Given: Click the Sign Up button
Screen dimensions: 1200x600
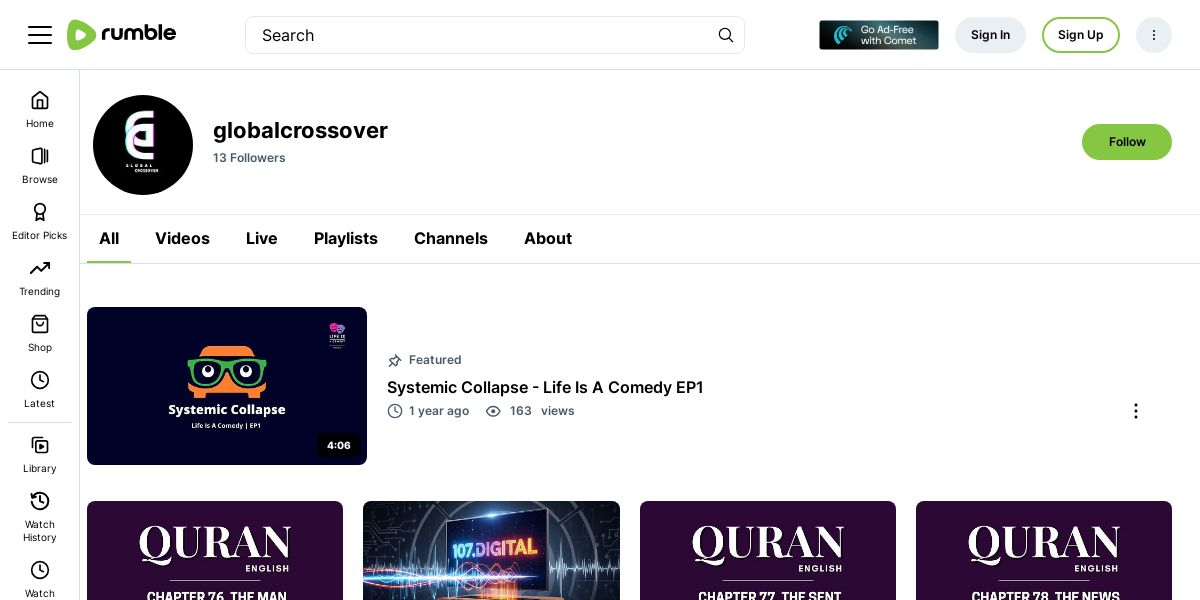Looking at the screenshot, I should point(1081,35).
